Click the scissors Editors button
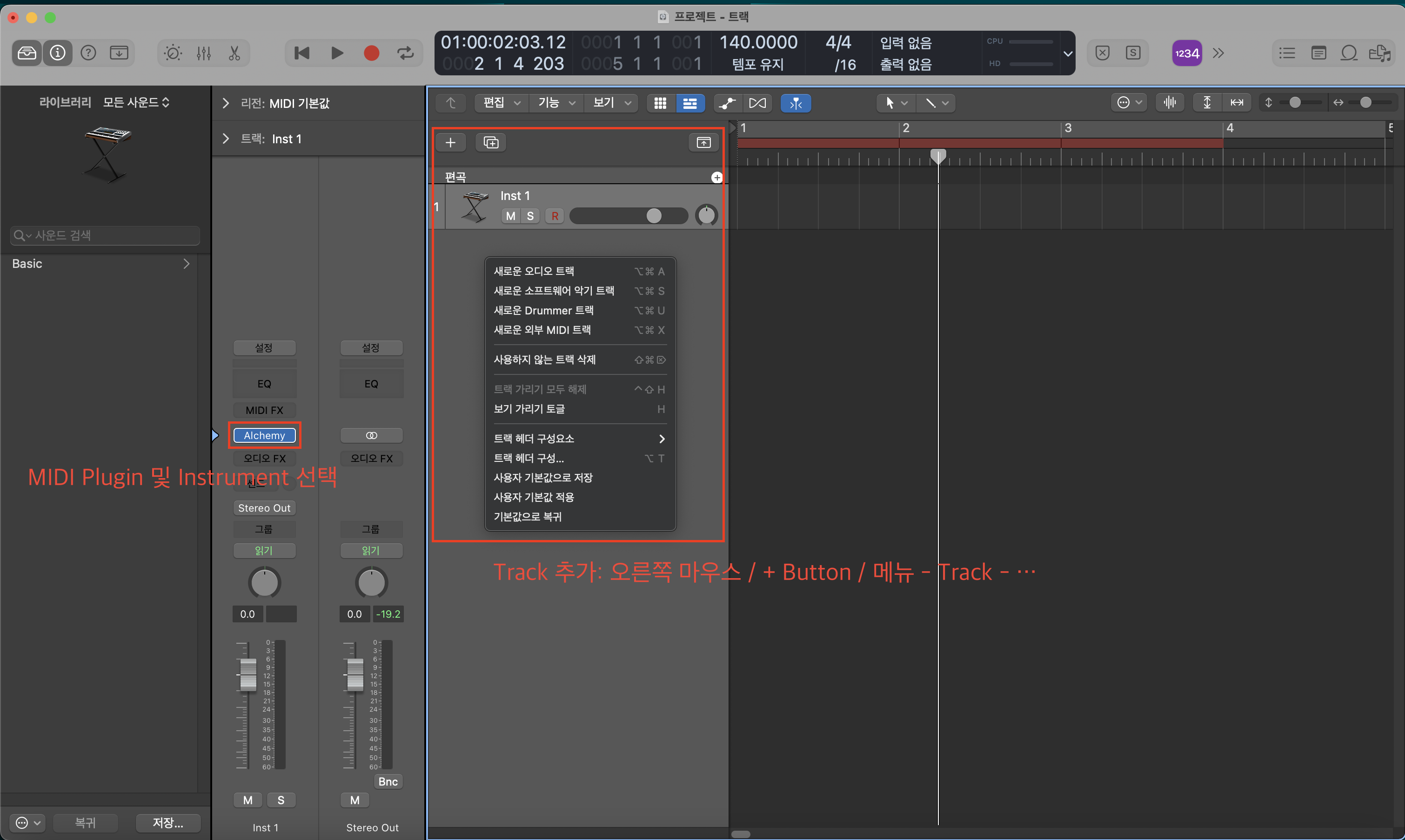 pos(234,53)
